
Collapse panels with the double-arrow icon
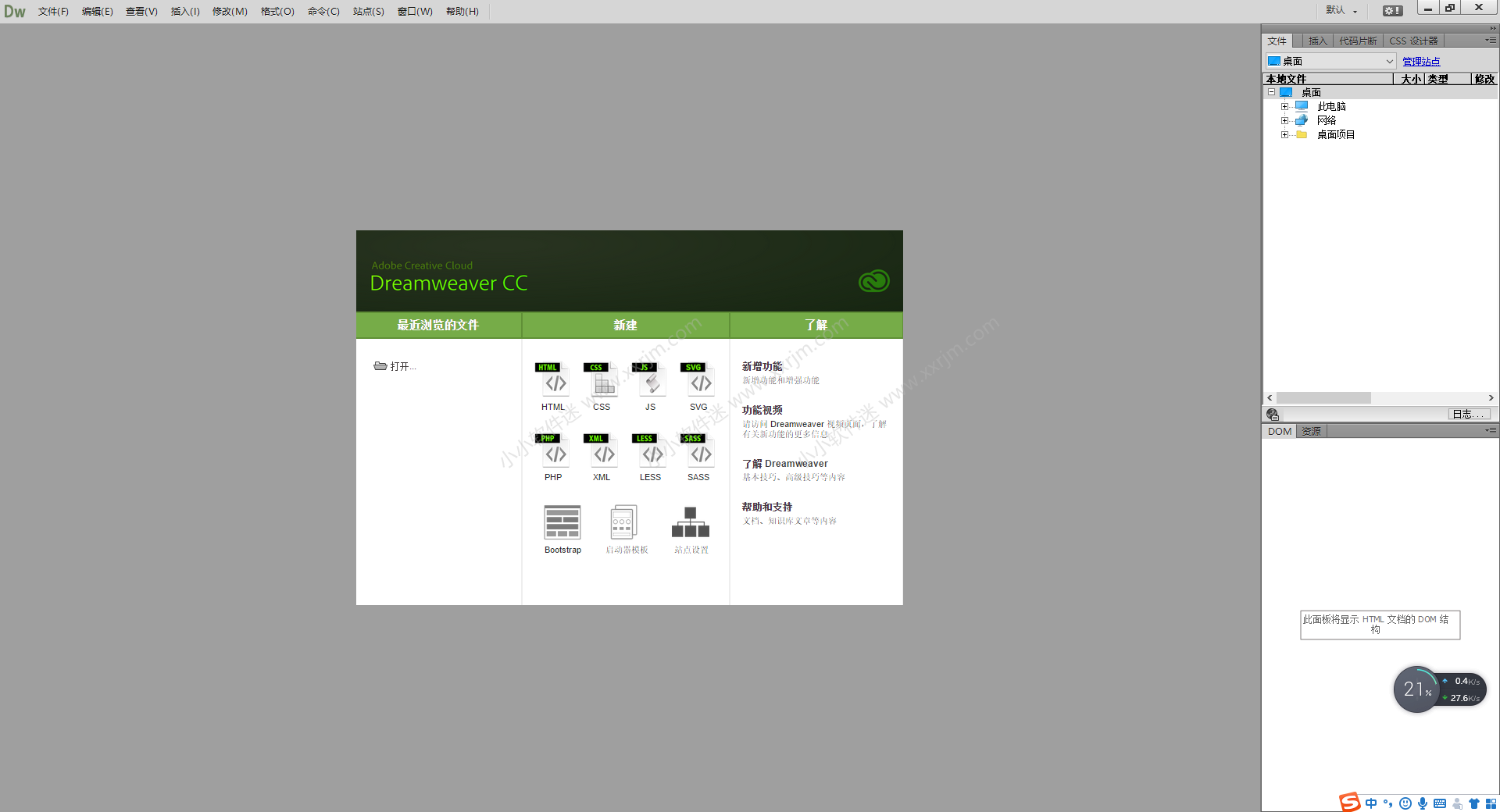(1492, 29)
